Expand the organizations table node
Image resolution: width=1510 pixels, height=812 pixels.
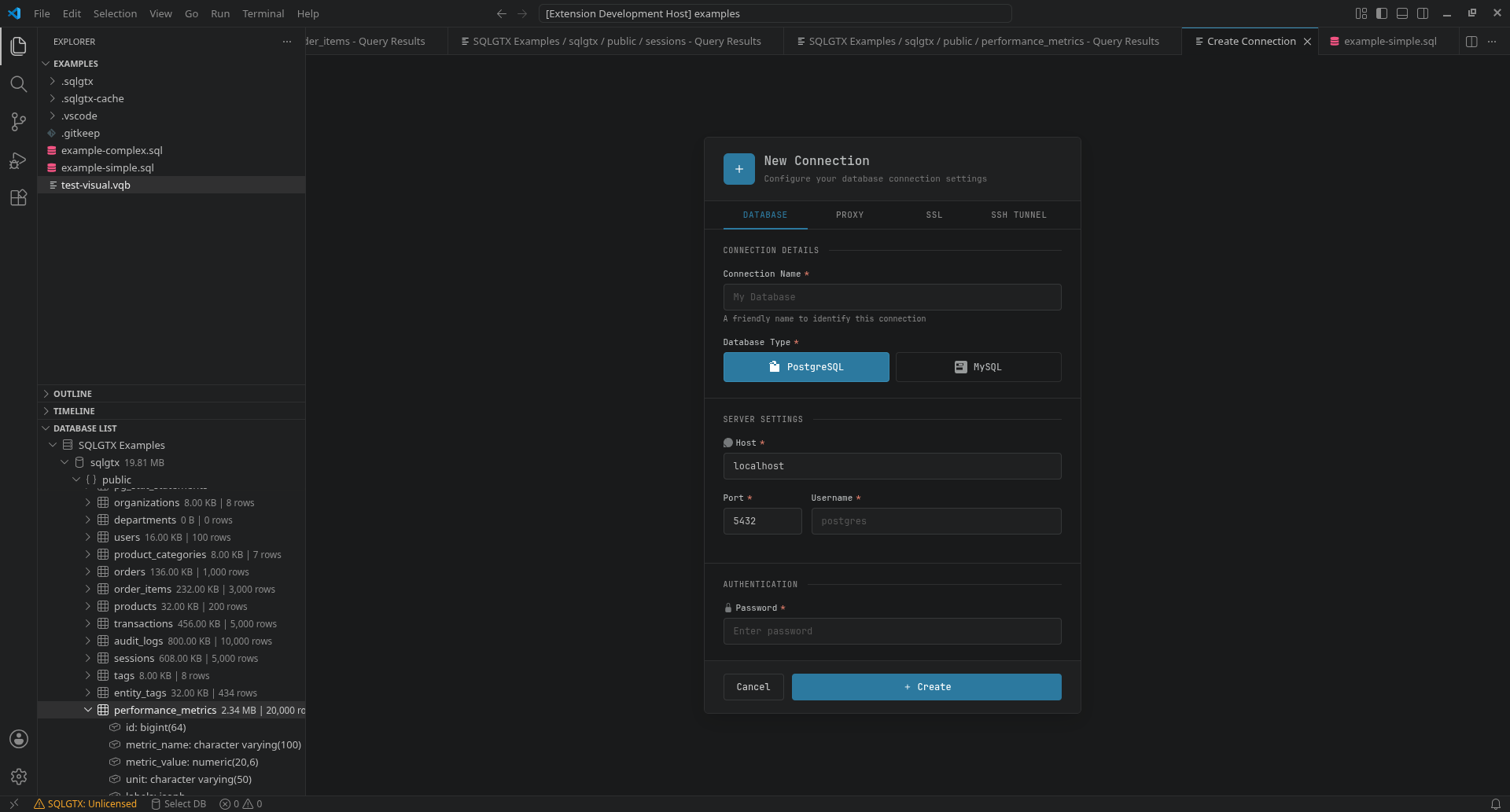click(x=88, y=502)
